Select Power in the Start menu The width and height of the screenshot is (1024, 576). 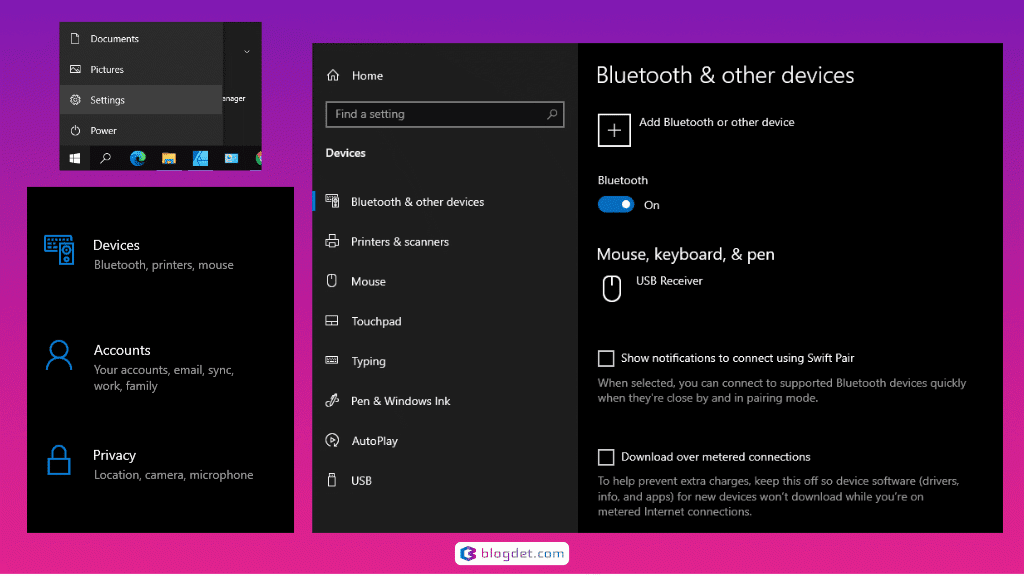coord(141,131)
